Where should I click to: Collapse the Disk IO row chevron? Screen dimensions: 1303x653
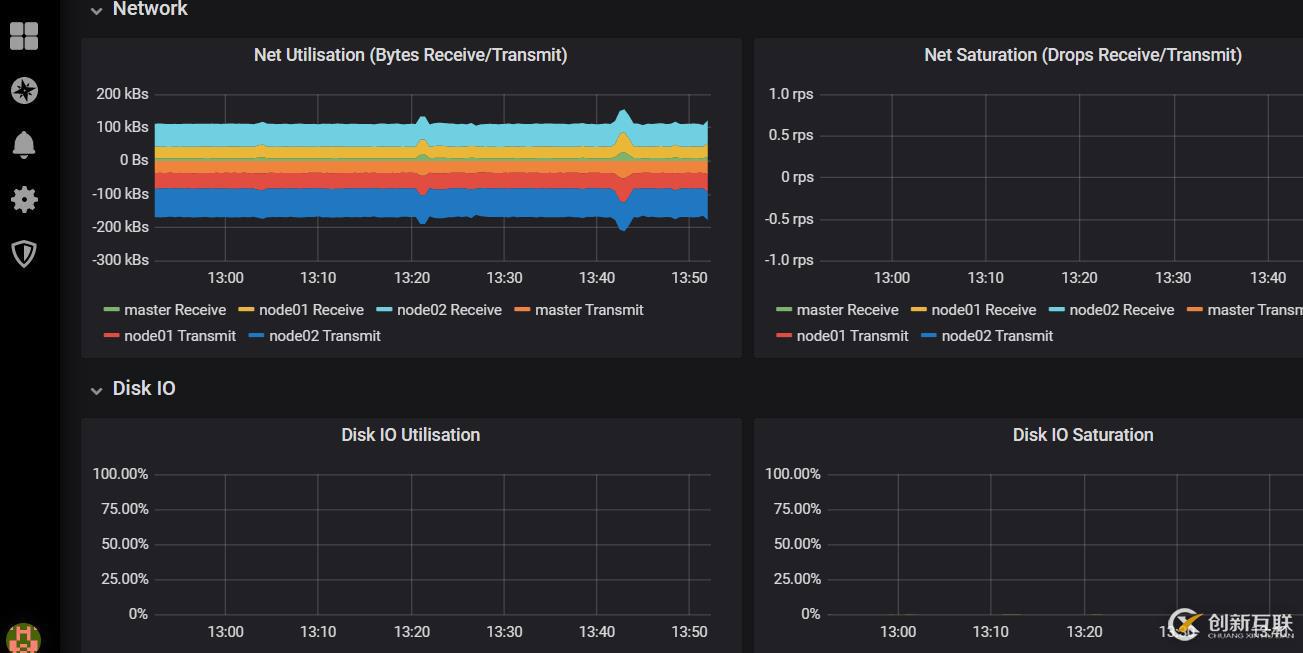(96, 390)
